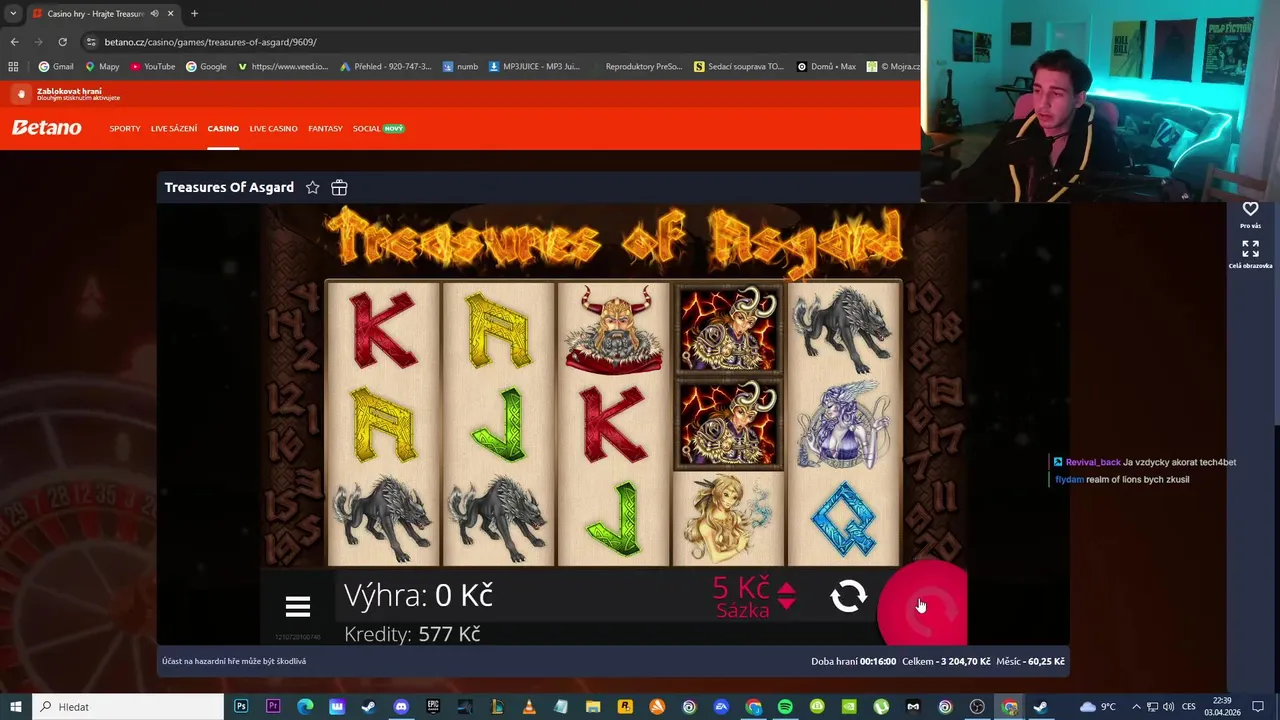Open OBS Studio from the taskbar
Screen dimensions: 1280x720
tap(977, 707)
